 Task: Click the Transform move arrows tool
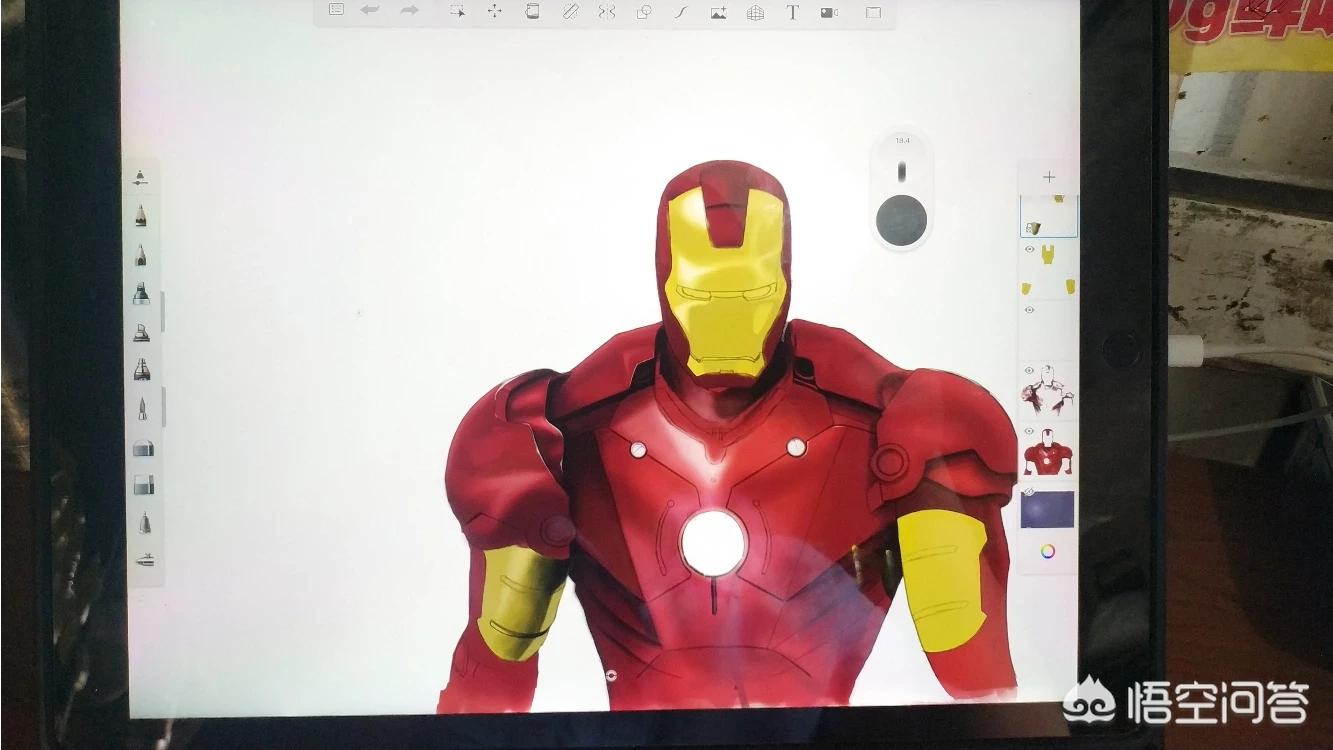[494, 11]
